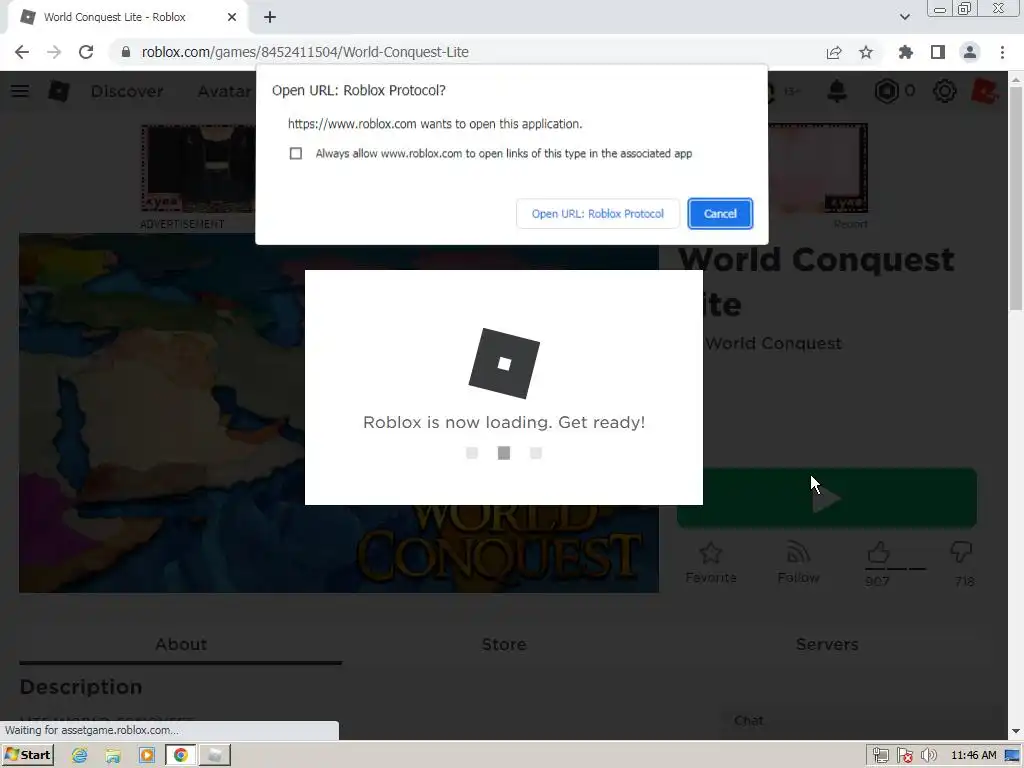This screenshot has width=1024, height=768.
Task: Click Open URL: Roblox Protocol button
Action: click(x=598, y=214)
